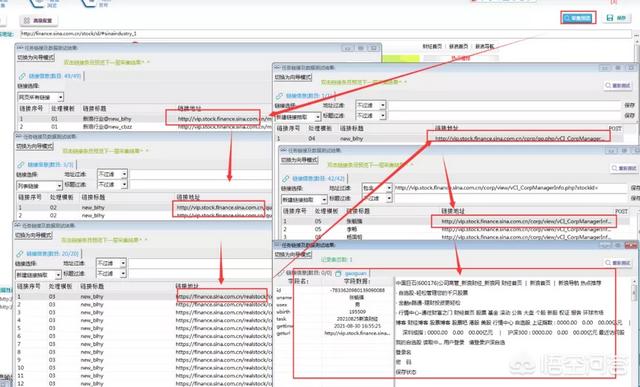Open the 地址过滤 dropdown in the 20/20 window

[x=111, y=263]
